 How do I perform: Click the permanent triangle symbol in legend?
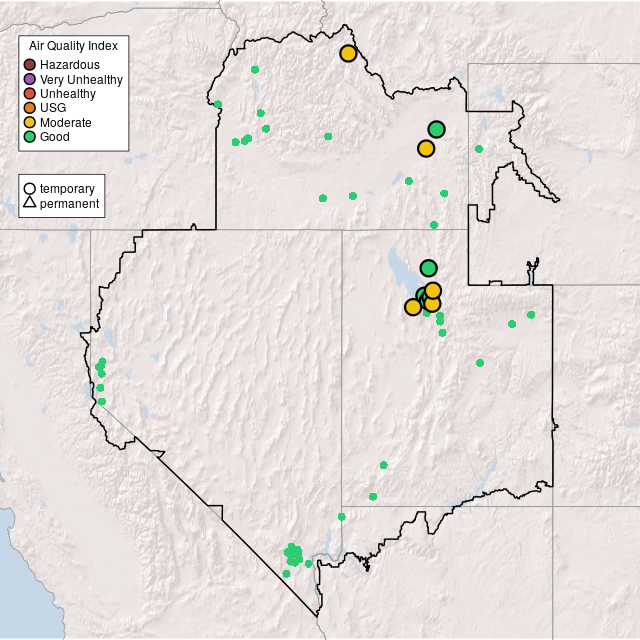coord(30,203)
